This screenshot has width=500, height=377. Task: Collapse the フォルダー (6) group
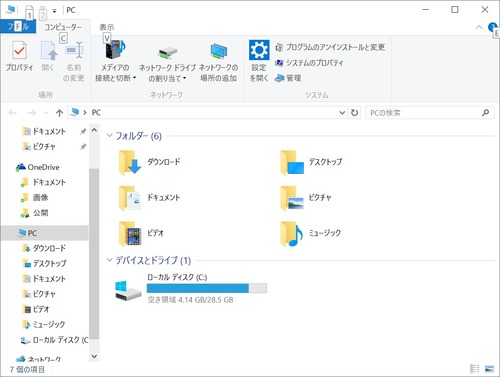point(109,136)
